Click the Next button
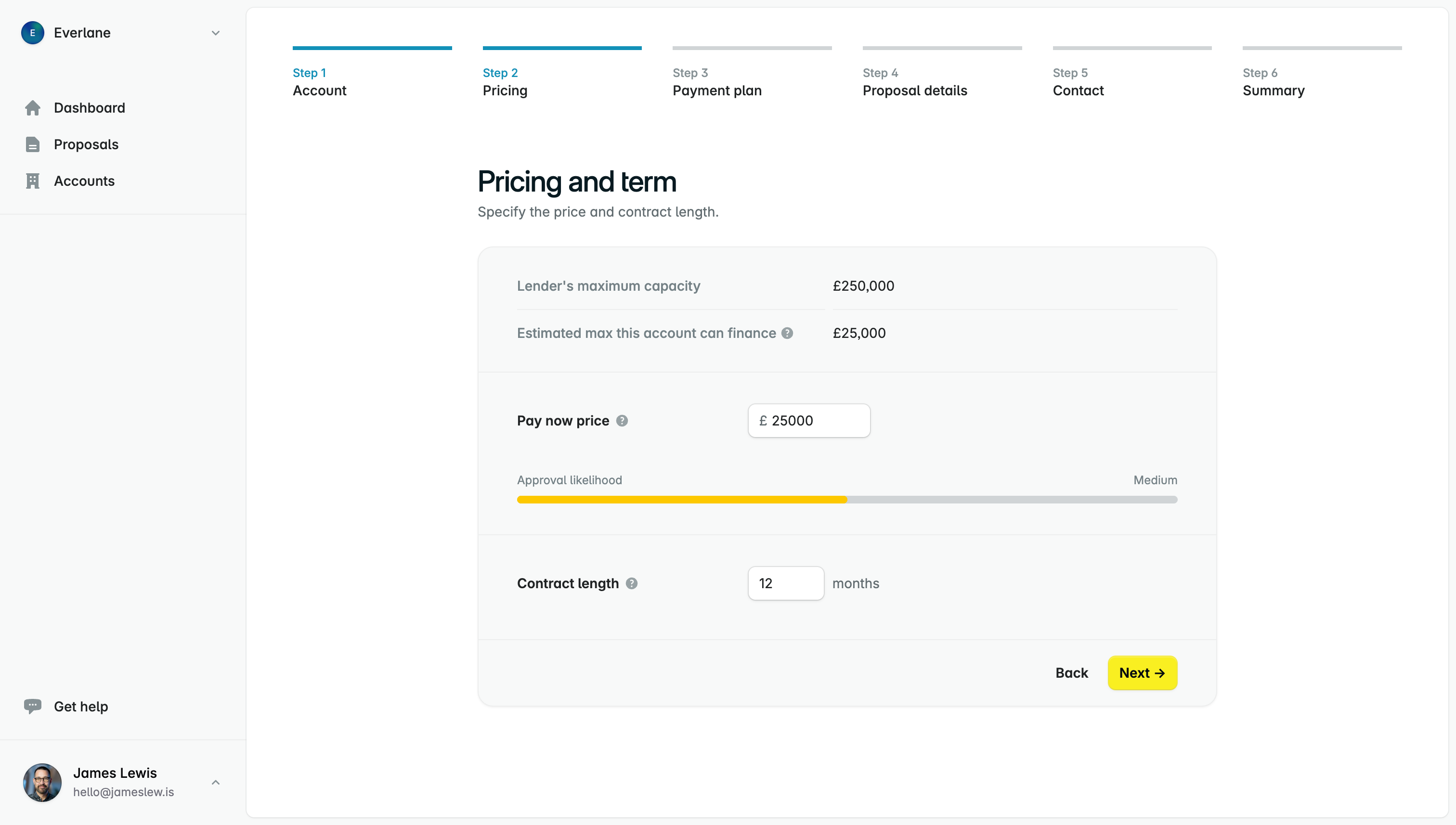Screen dimensions: 1456x825 [1142, 673]
